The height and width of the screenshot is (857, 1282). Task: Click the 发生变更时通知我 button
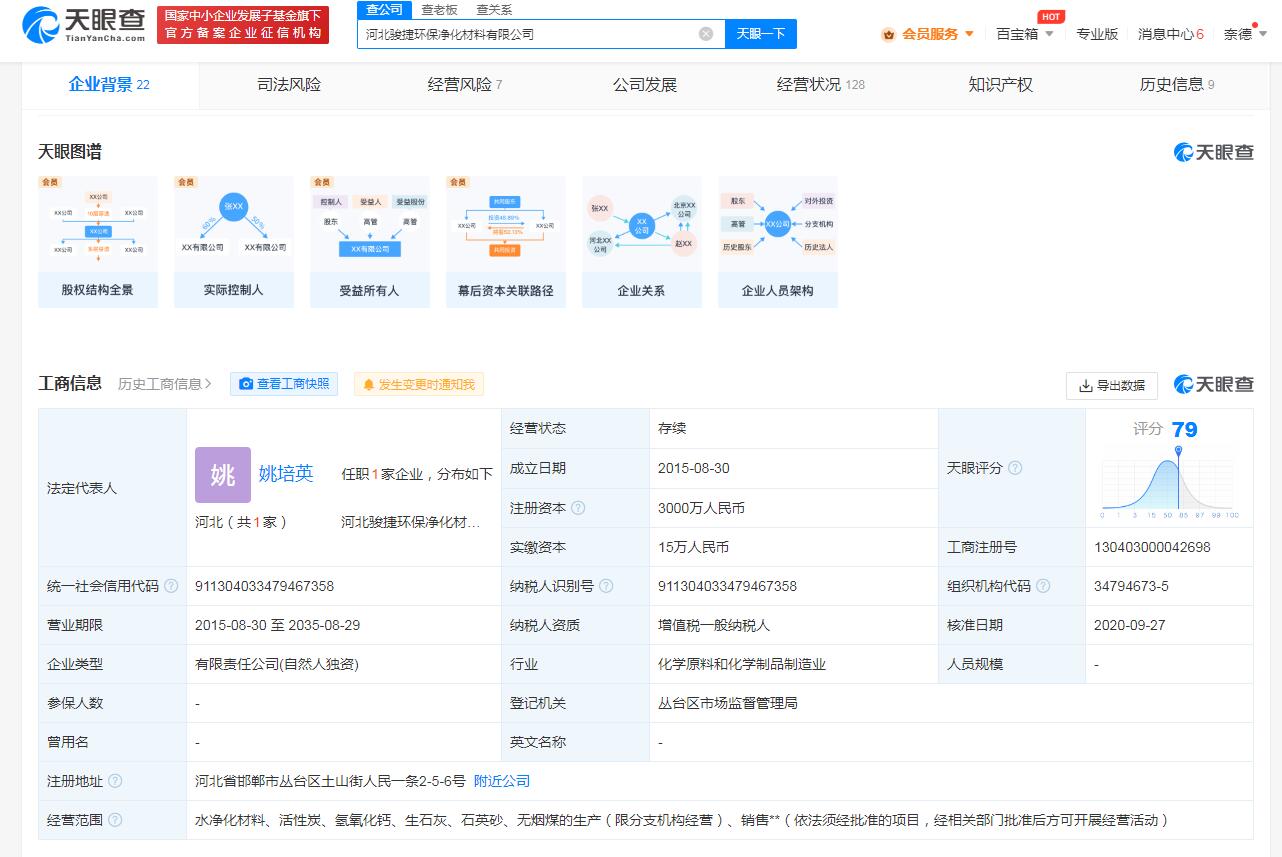(419, 384)
